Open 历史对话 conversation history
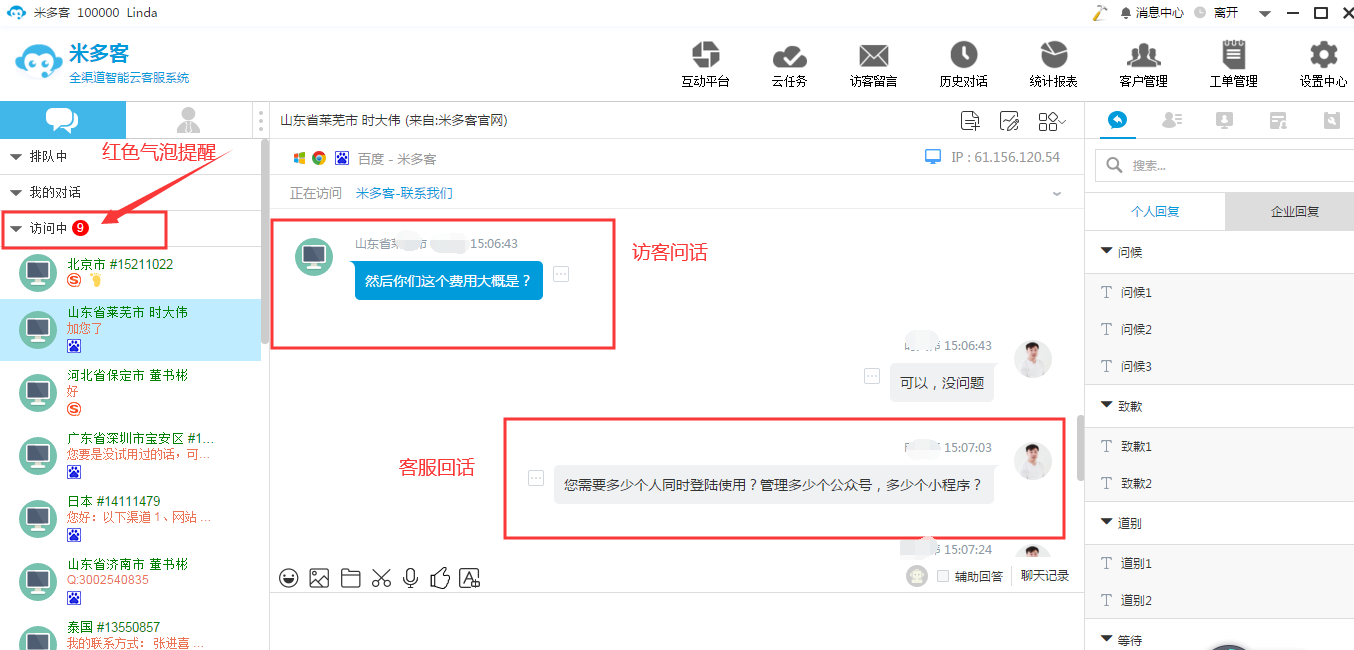The width and height of the screenshot is (1354, 650). click(x=963, y=65)
